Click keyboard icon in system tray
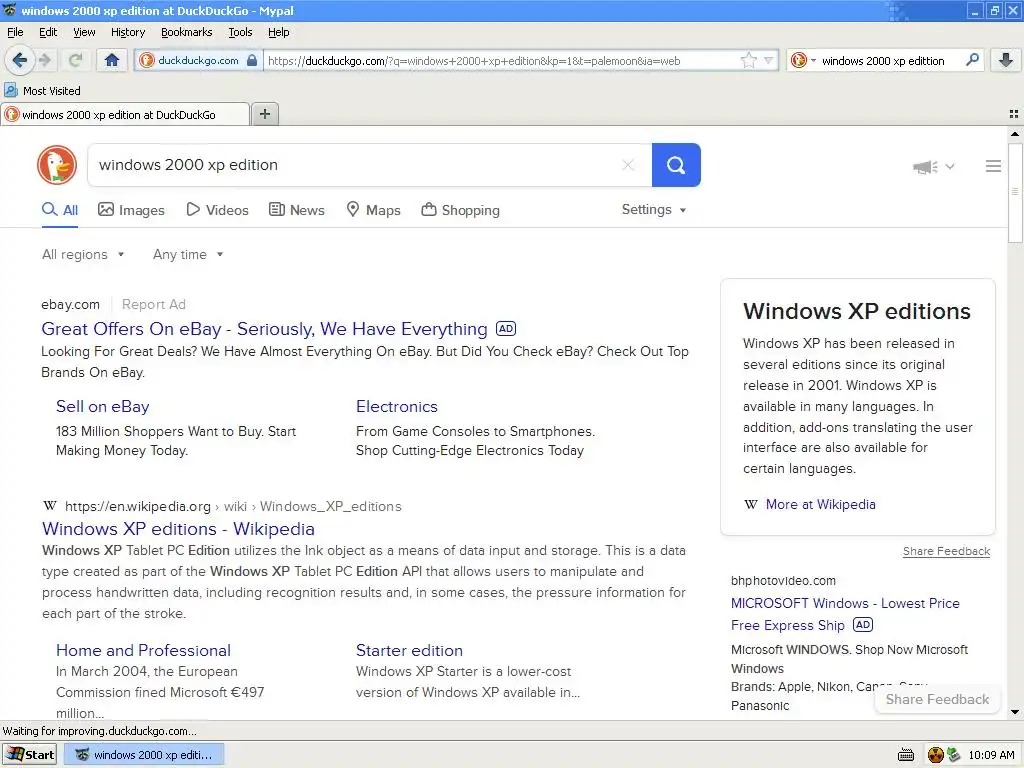 [906, 756]
